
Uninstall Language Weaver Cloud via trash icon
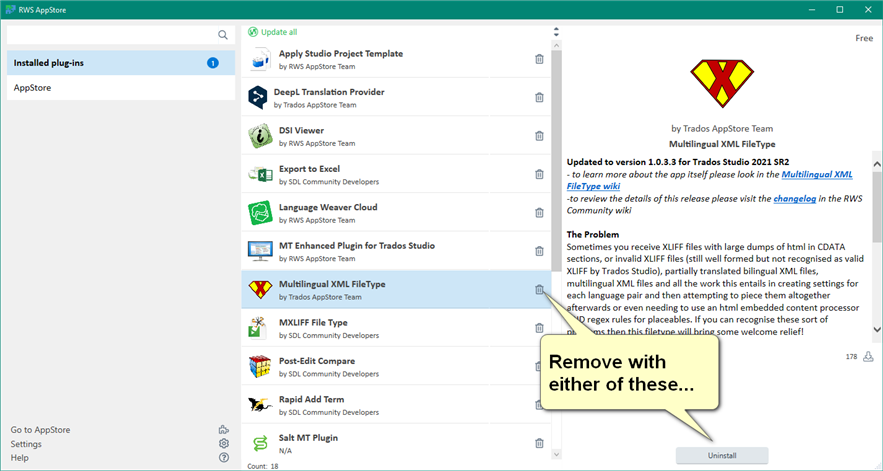[539, 212]
